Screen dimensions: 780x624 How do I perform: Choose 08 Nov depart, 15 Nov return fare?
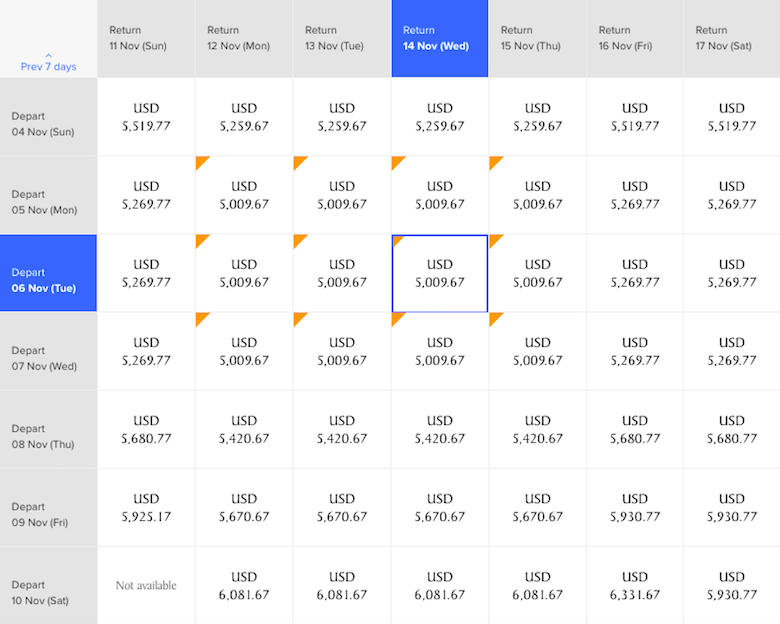(537, 429)
